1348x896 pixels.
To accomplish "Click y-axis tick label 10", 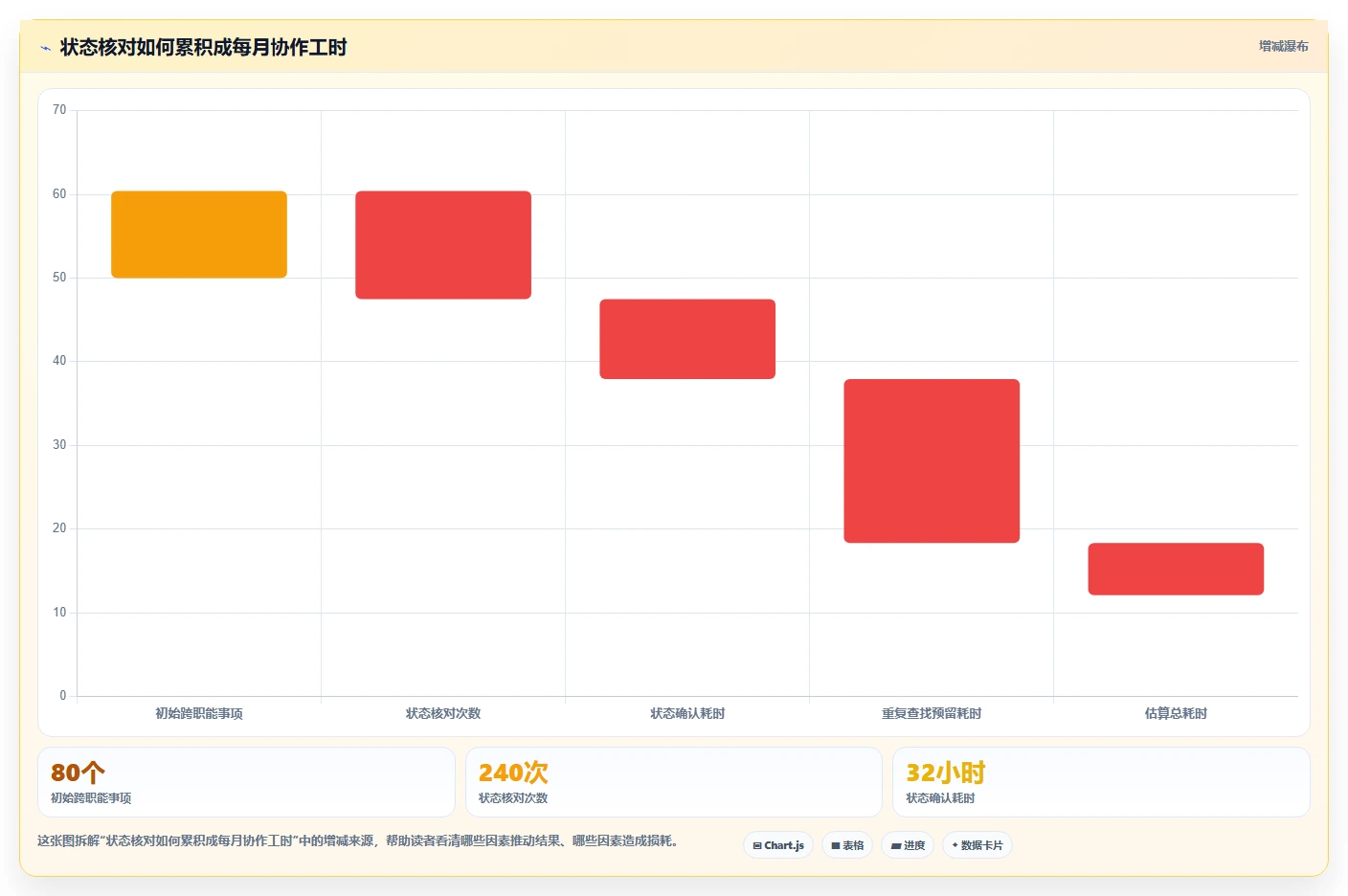I will tap(59, 613).
